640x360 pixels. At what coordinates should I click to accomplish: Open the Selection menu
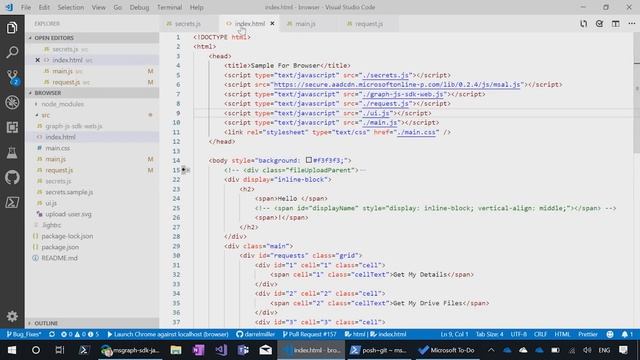(71, 7)
